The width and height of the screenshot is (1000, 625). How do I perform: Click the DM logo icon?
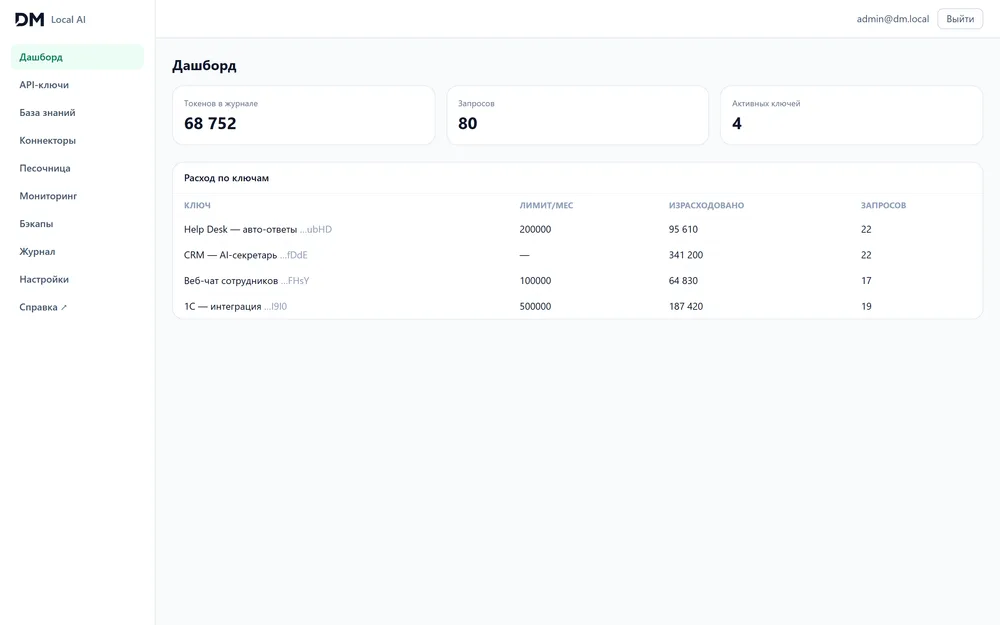pyautogui.click(x=29, y=19)
